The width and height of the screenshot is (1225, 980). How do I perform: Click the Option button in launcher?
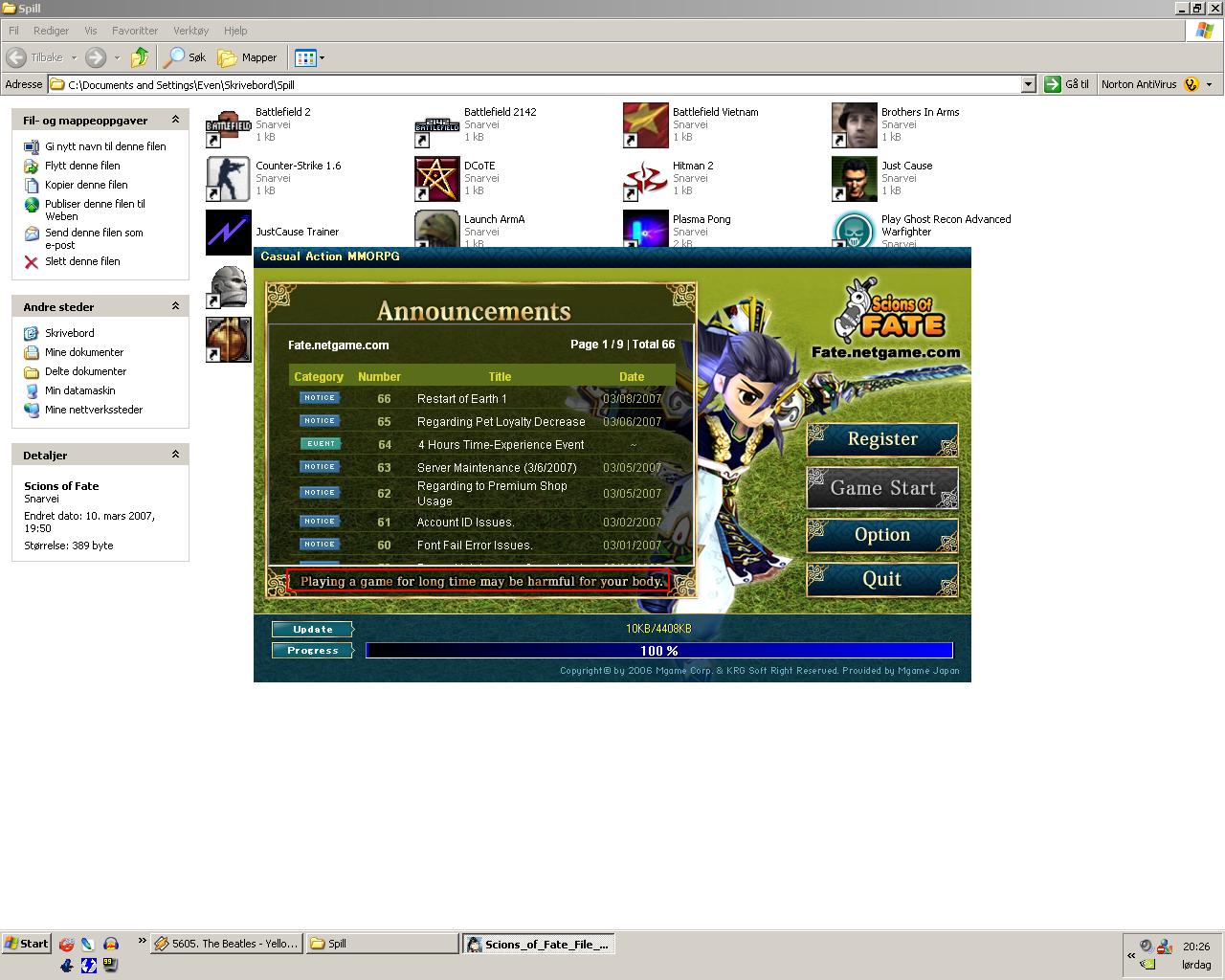(882, 535)
